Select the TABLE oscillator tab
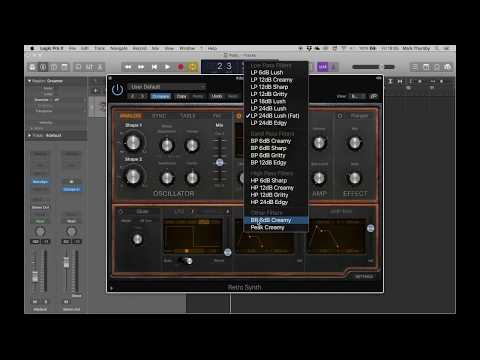The image size is (480, 360). coord(187,116)
